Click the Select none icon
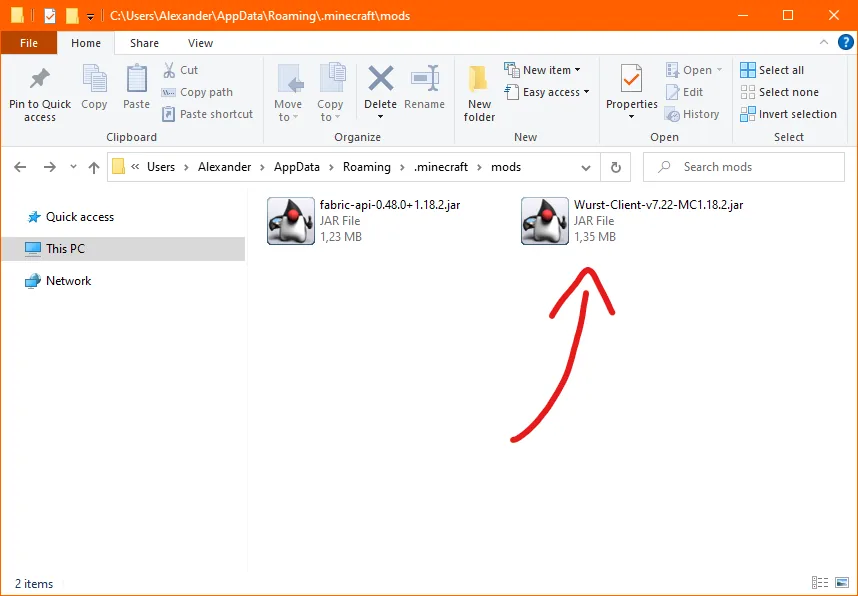This screenshot has height=596, width=858. click(x=747, y=92)
